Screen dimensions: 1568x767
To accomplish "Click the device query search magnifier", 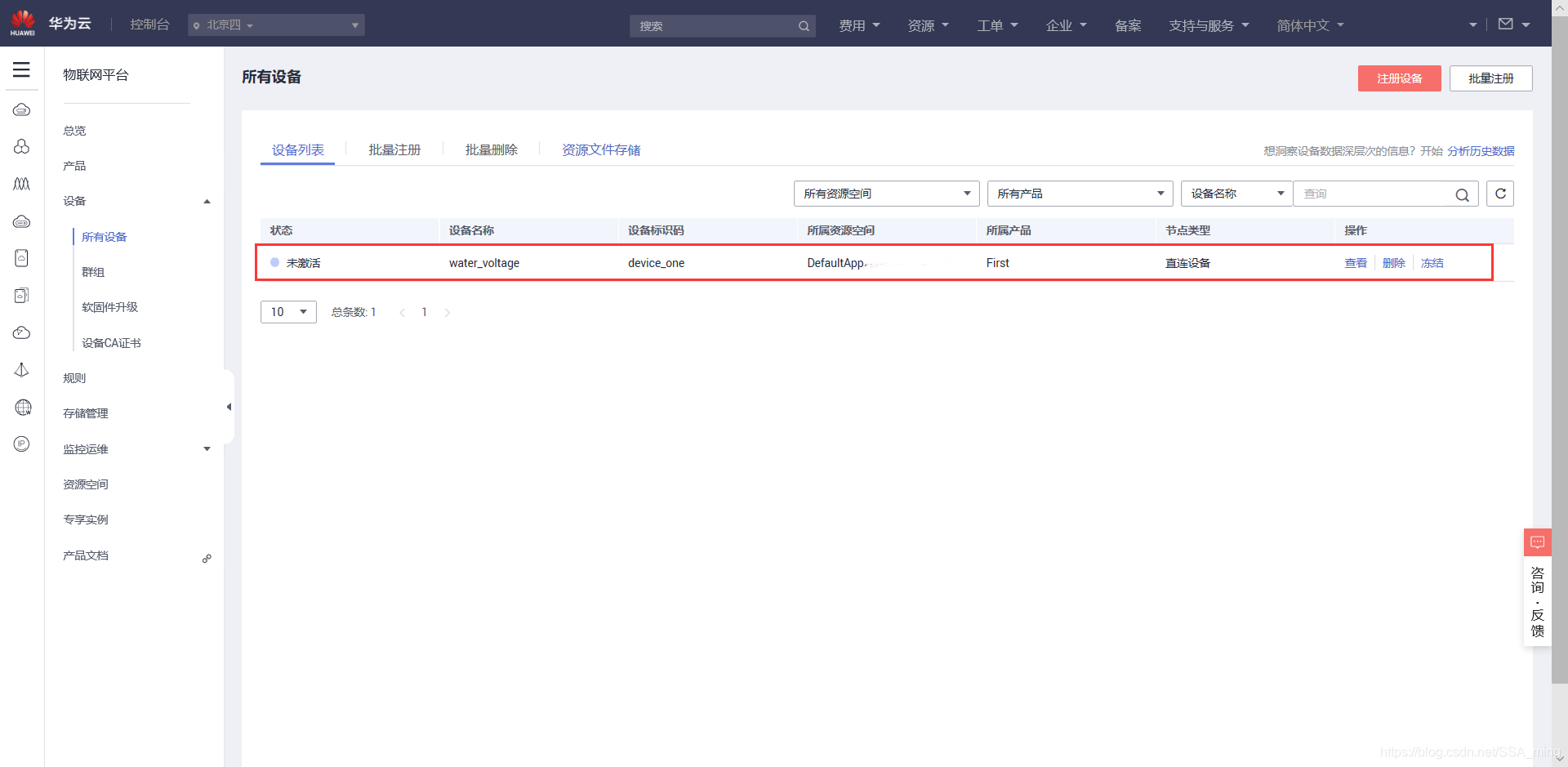I will [x=1462, y=194].
